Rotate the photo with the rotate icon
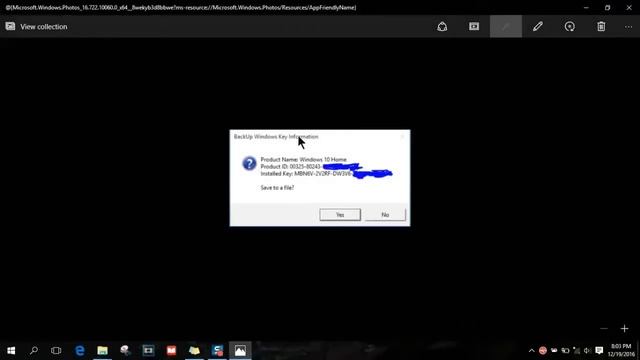640x360 pixels. tap(569, 27)
